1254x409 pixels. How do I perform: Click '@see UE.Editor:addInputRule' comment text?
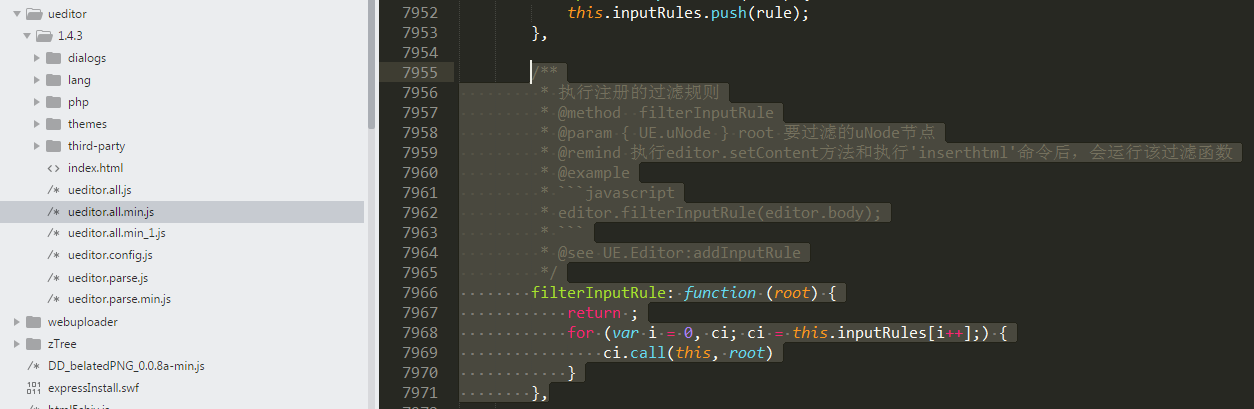click(679, 252)
